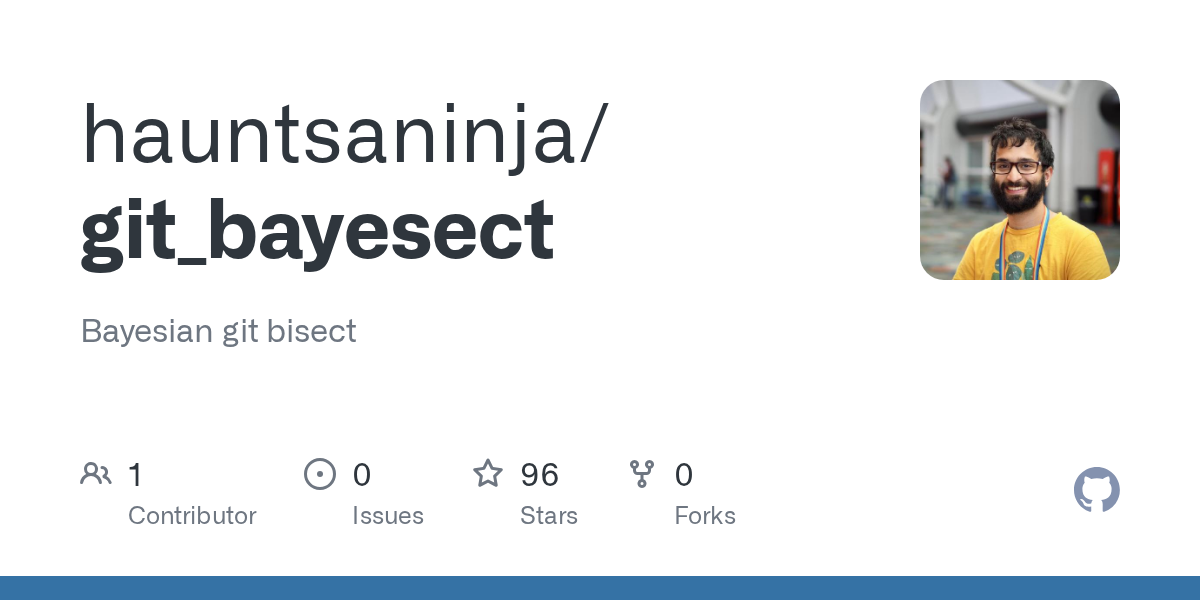Select the Forks label
The height and width of the screenshot is (600, 1200).
[x=705, y=516]
